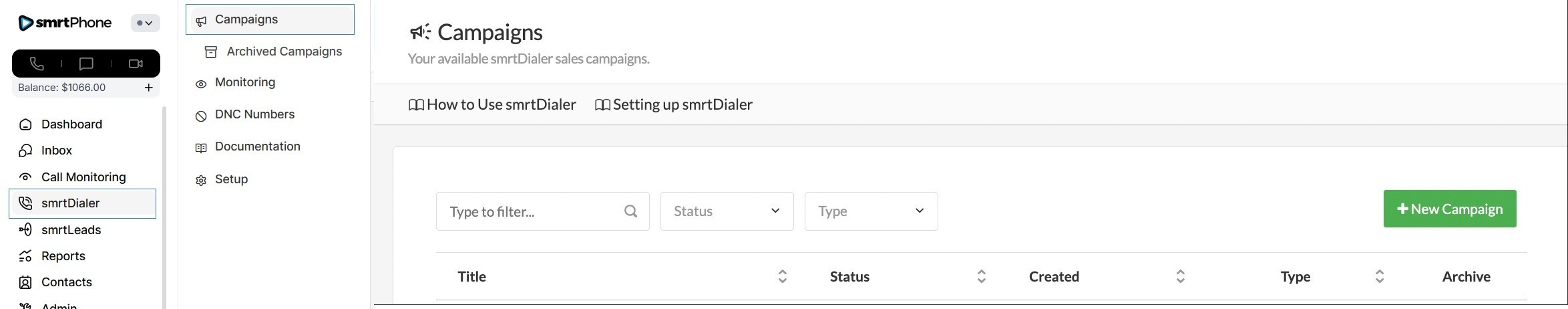Expand the Status filter dropdown
The height and width of the screenshot is (309, 1568).
(727, 211)
